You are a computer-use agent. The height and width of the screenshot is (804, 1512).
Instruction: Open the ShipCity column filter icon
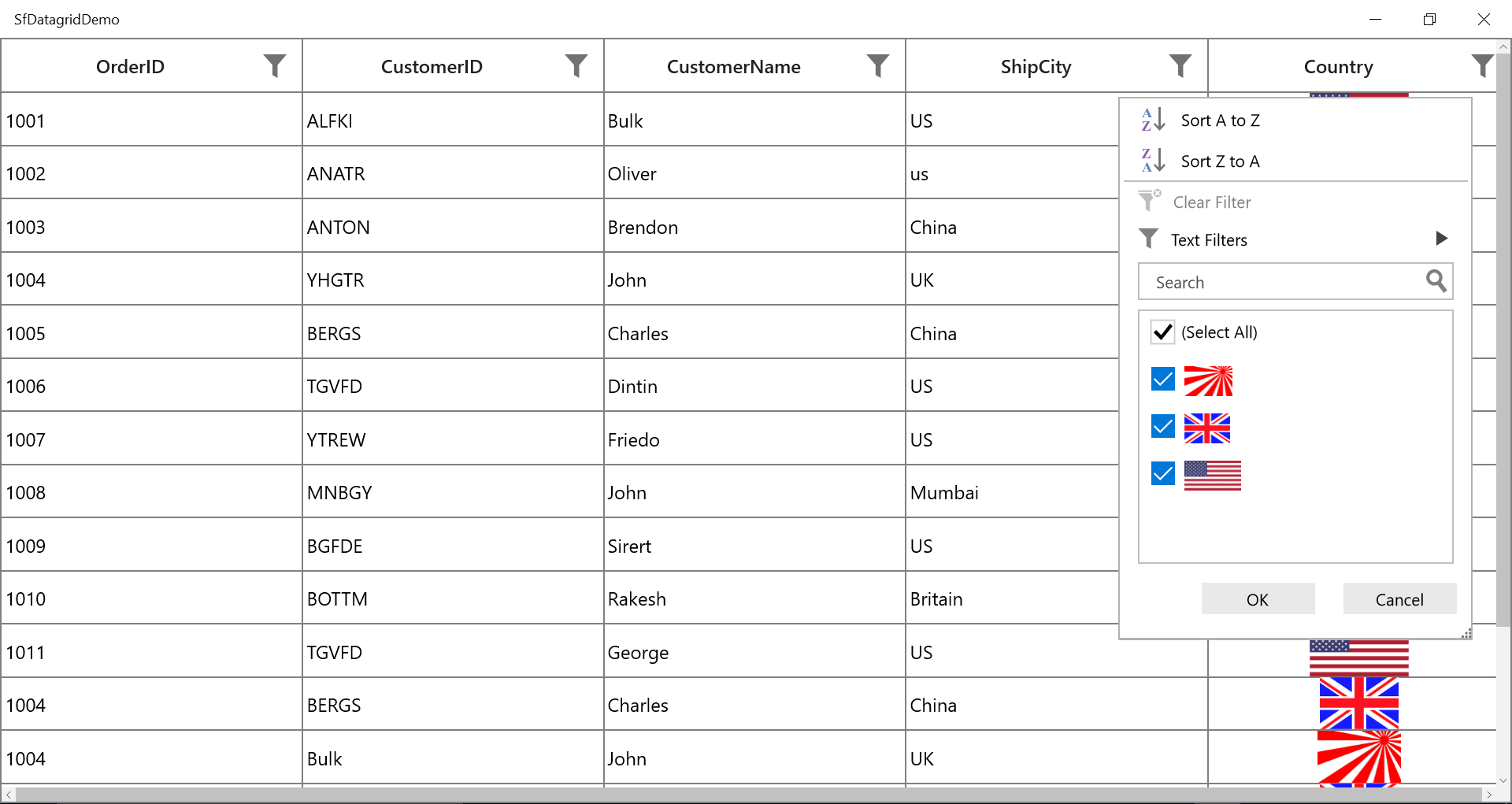1180,66
